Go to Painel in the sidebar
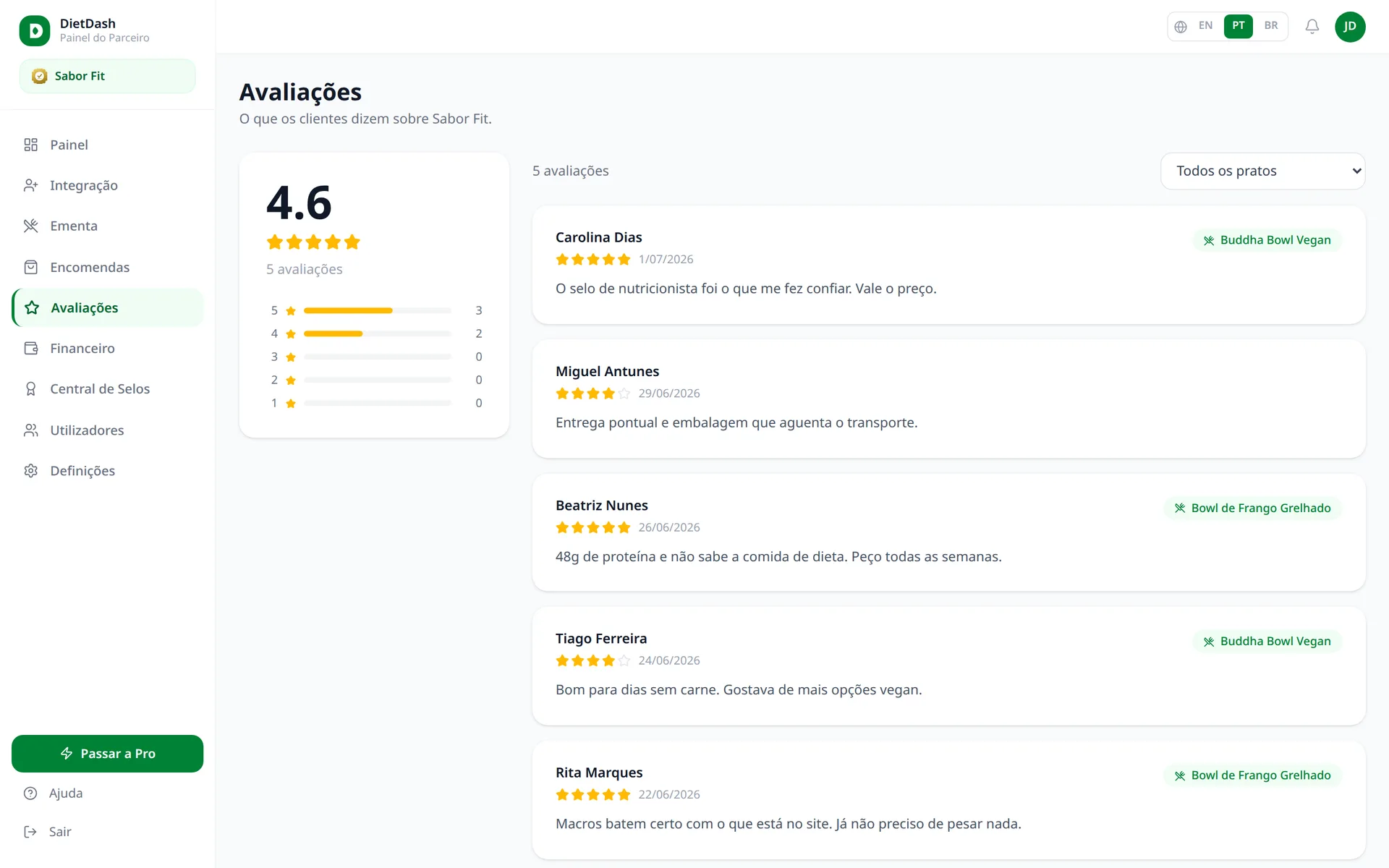The width and height of the screenshot is (1389, 868). pos(107,145)
